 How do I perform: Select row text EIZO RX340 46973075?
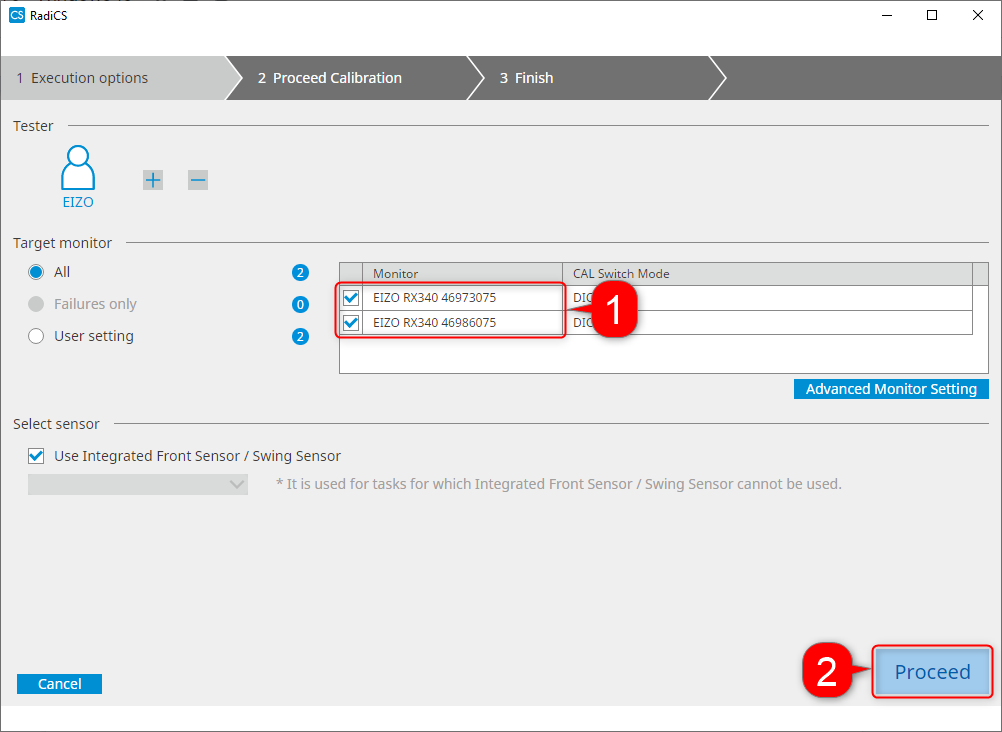tap(435, 298)
